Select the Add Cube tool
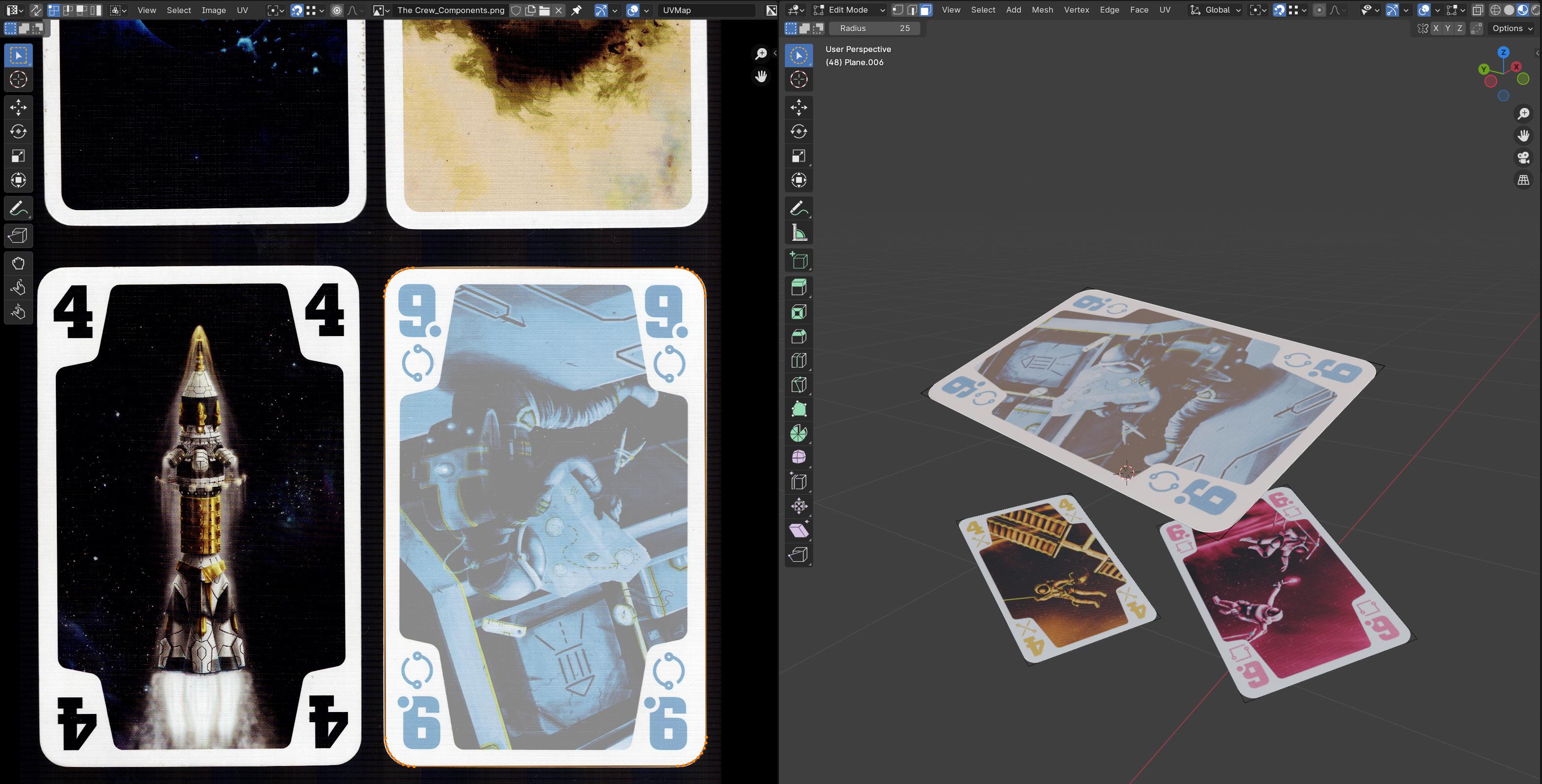 tap(798, 260)
